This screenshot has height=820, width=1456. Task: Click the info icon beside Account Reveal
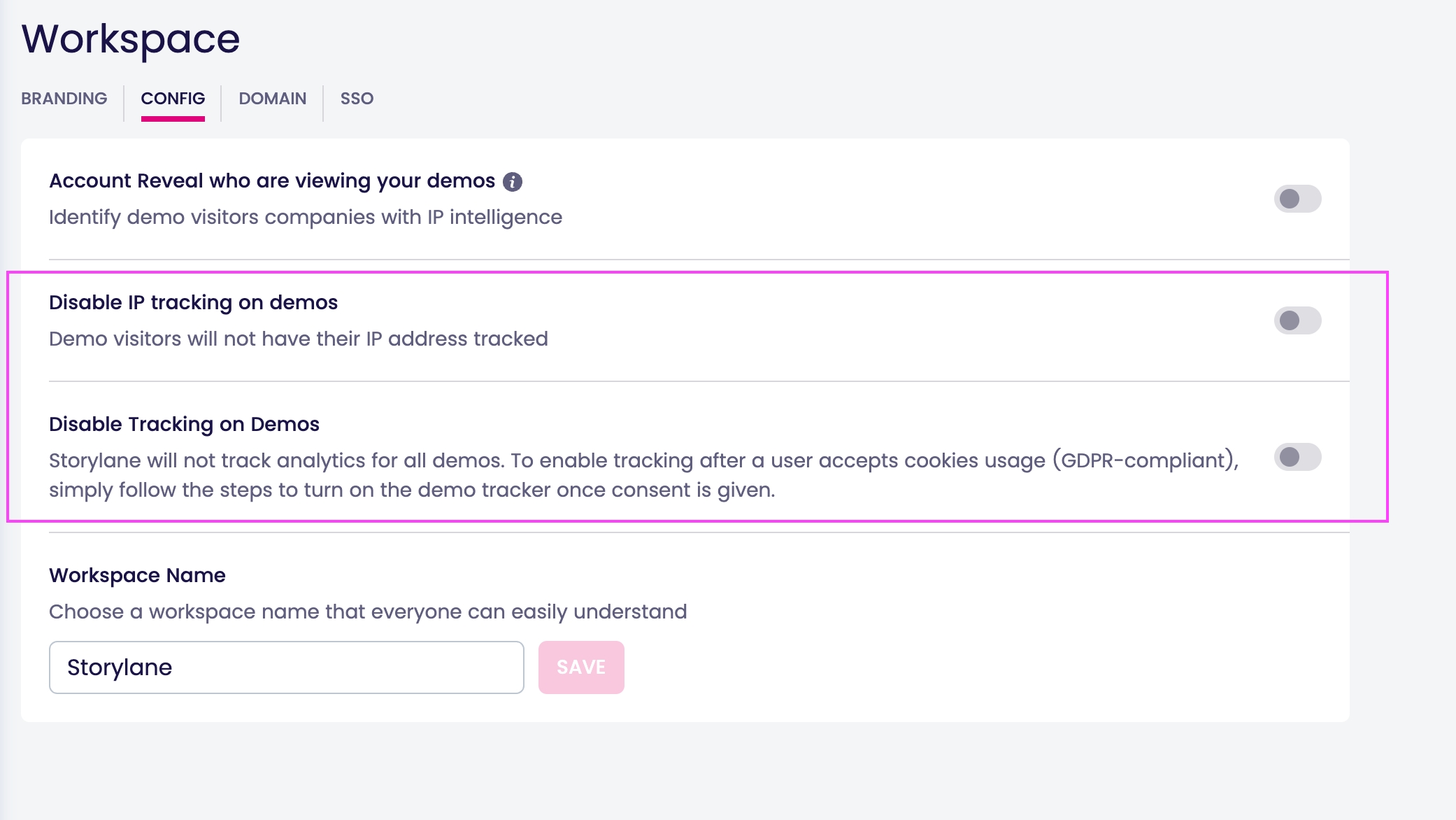pos(513,182)
